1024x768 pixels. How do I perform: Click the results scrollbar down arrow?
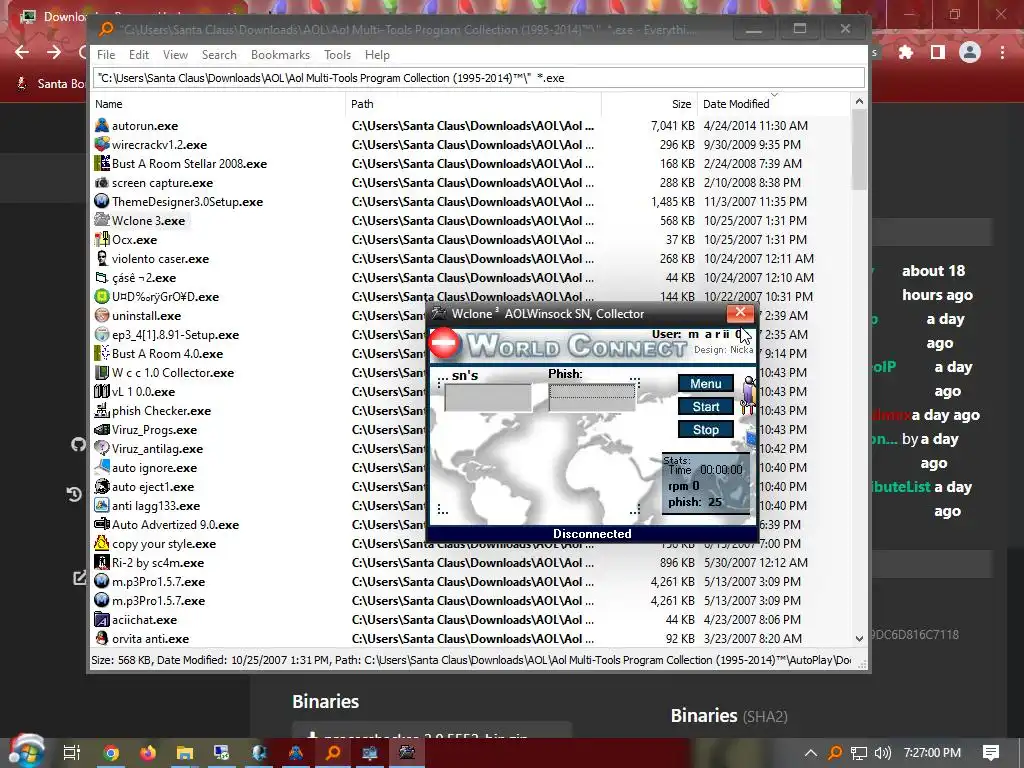[859, 638]
